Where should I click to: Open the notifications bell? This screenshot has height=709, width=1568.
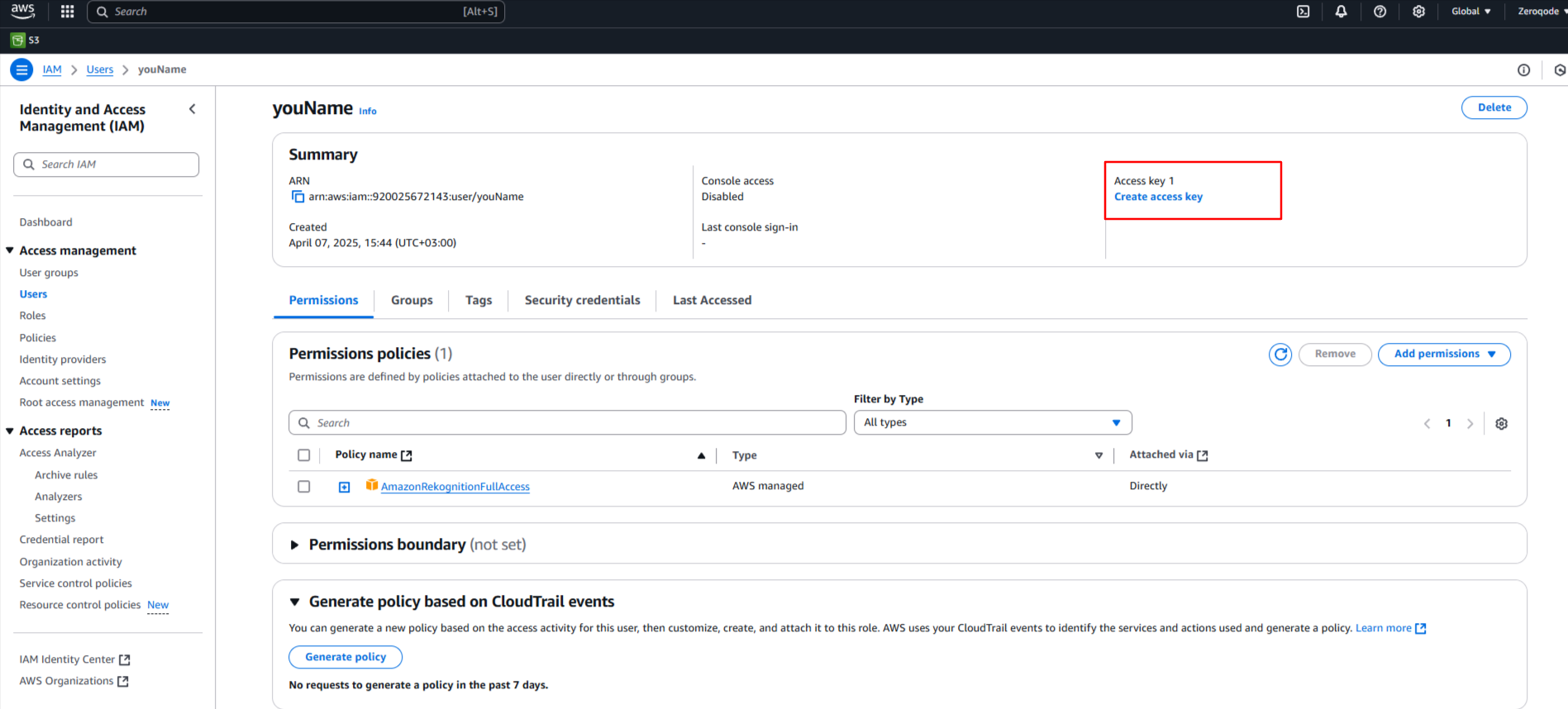pos(1341,12)
